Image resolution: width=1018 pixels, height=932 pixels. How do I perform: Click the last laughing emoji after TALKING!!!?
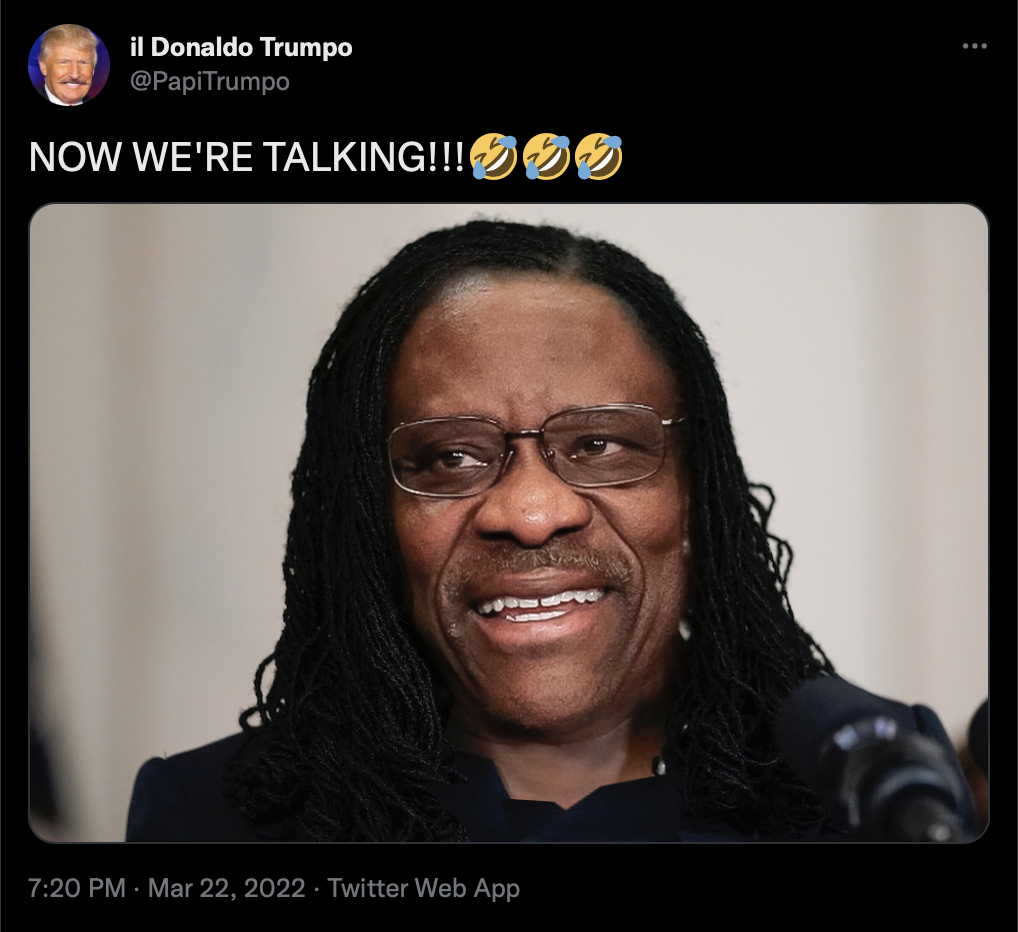click(x=599, y=156)
